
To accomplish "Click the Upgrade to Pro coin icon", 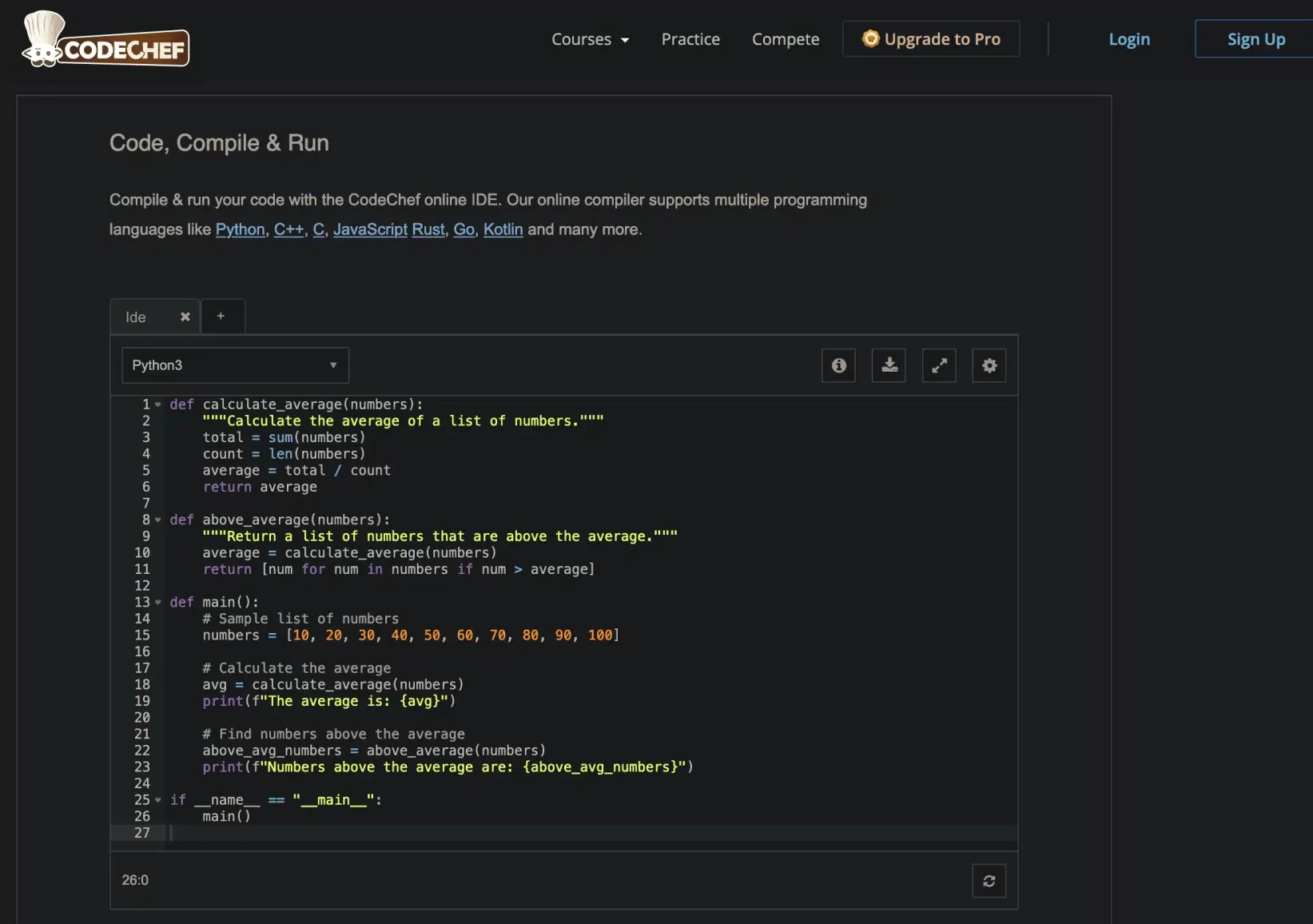I will pyautogui.click(x=870, y=38).
